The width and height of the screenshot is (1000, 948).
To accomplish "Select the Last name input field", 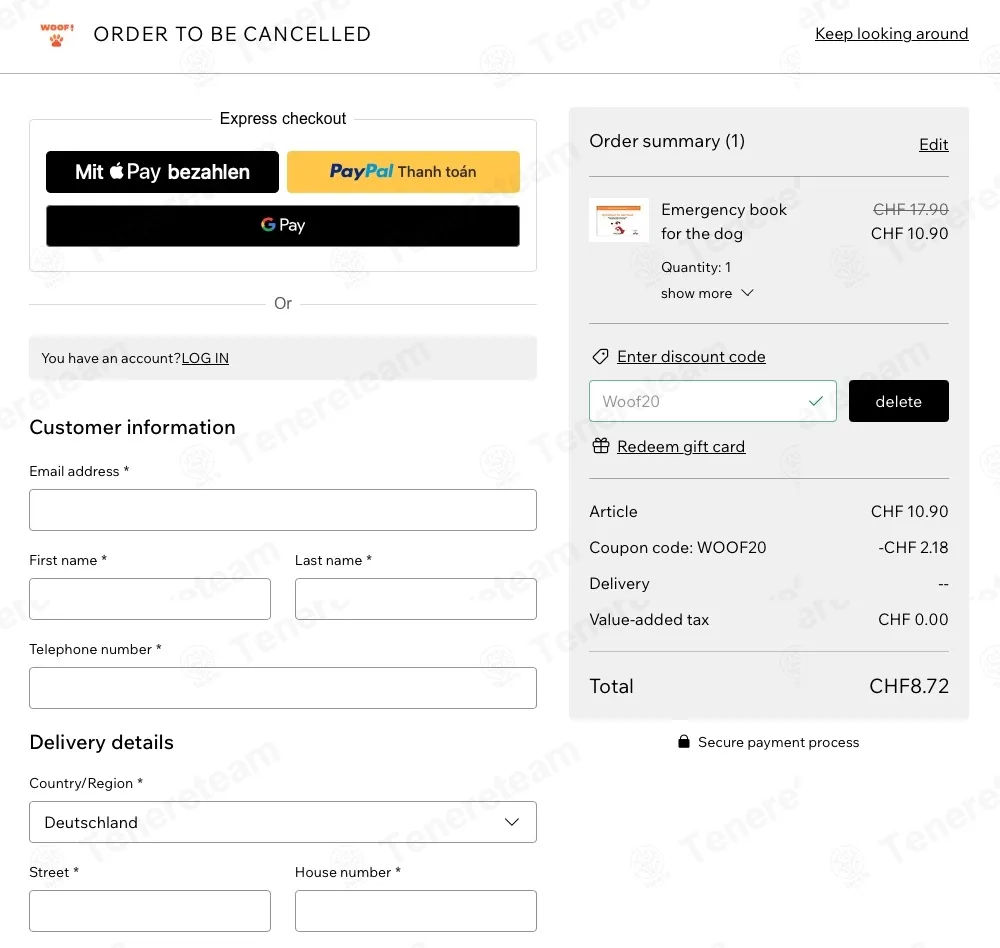I will [415, 599].
